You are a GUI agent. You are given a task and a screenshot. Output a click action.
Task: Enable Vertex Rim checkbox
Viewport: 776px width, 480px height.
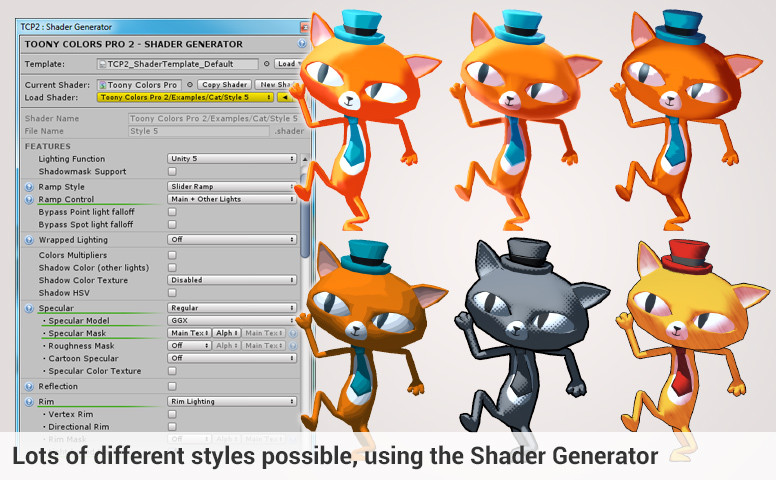[172, 414]
